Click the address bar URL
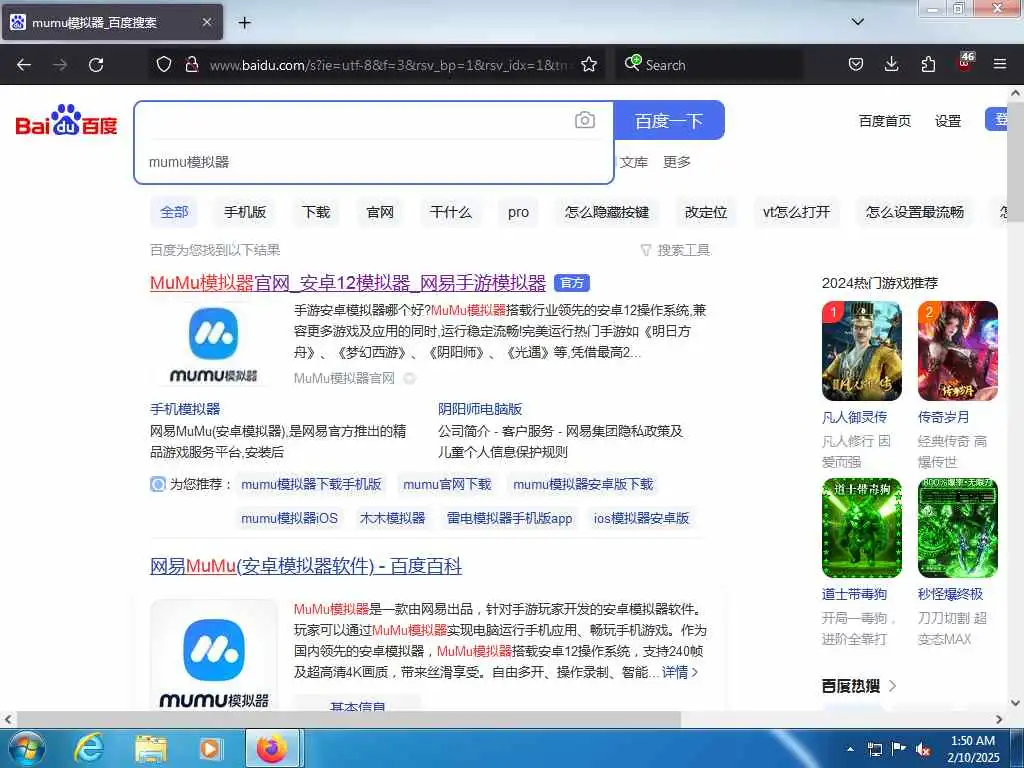 pyautogui.click(x=388, y=65)
